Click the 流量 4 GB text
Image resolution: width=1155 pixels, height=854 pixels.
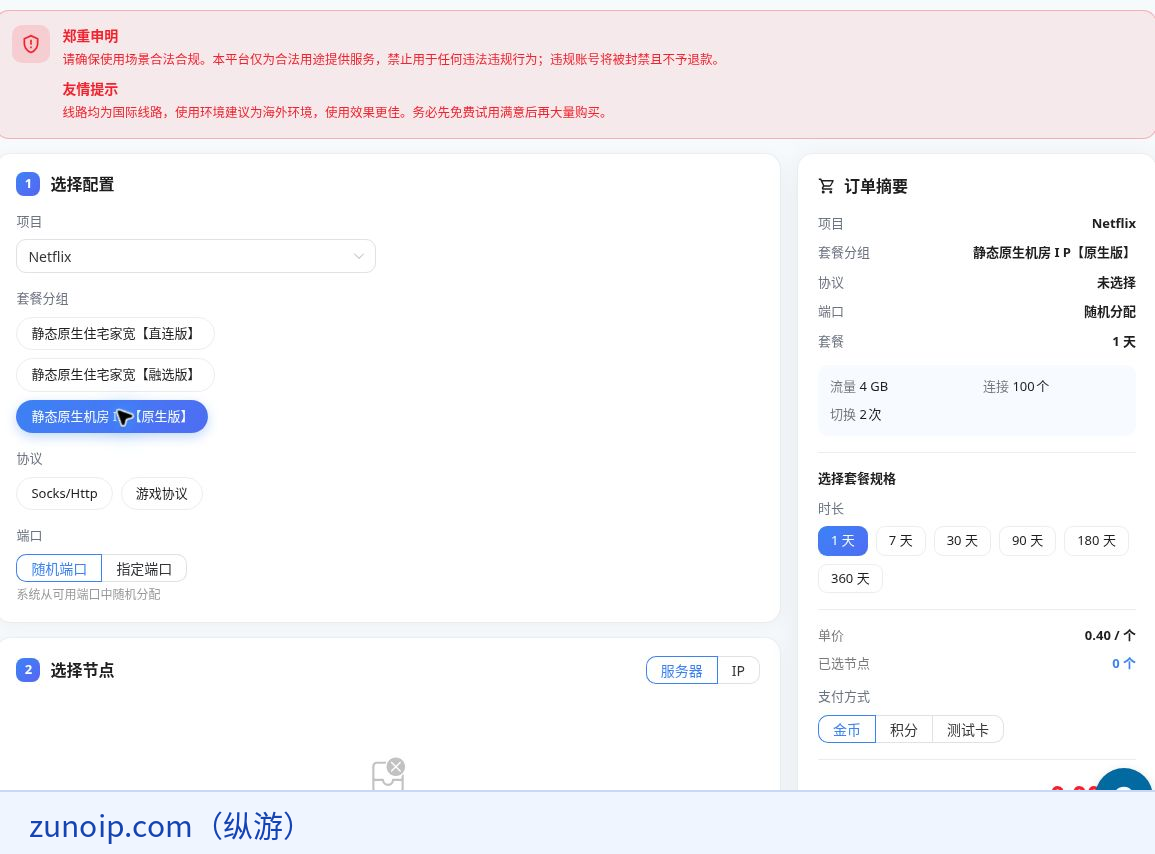pos(859,387)
